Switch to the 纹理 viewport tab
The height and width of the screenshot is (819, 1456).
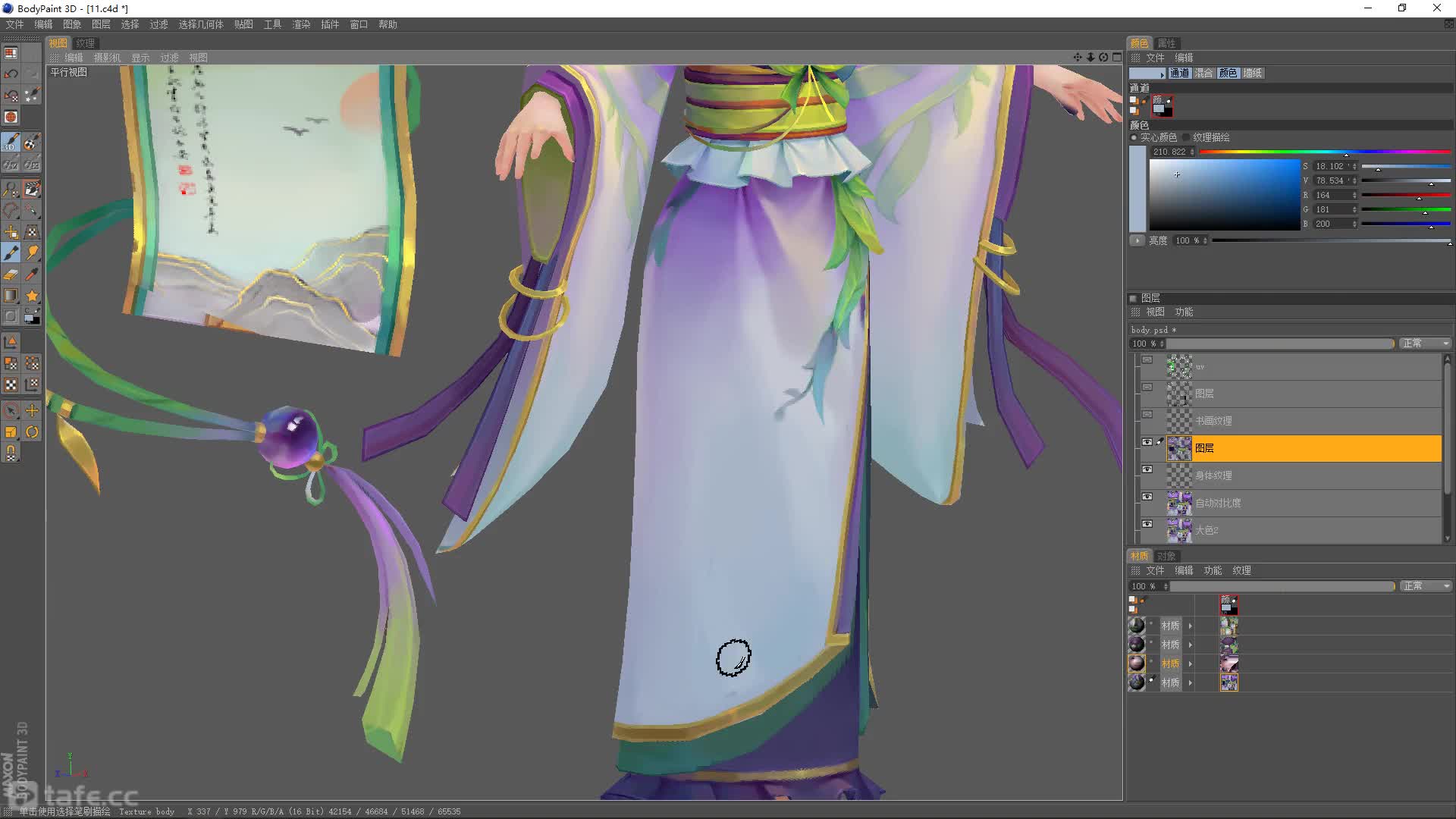[x=85, y=43]
